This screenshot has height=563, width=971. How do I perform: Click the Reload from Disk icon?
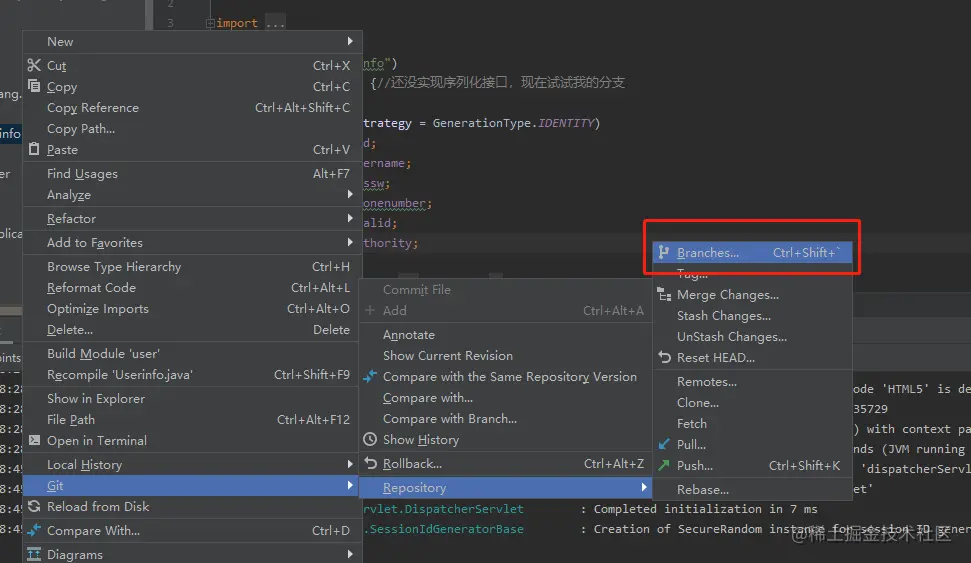click(x=34, y=506)
